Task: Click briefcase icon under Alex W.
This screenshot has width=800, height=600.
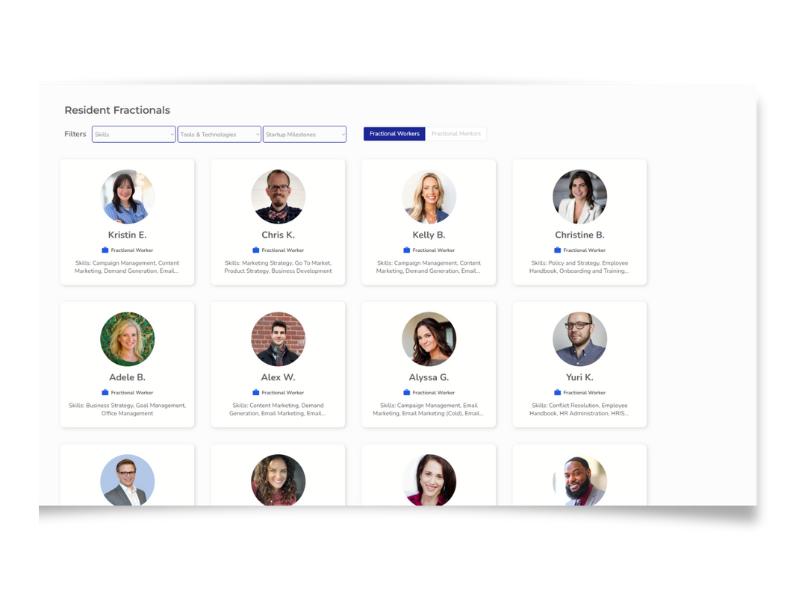Action: click(256, 392)
